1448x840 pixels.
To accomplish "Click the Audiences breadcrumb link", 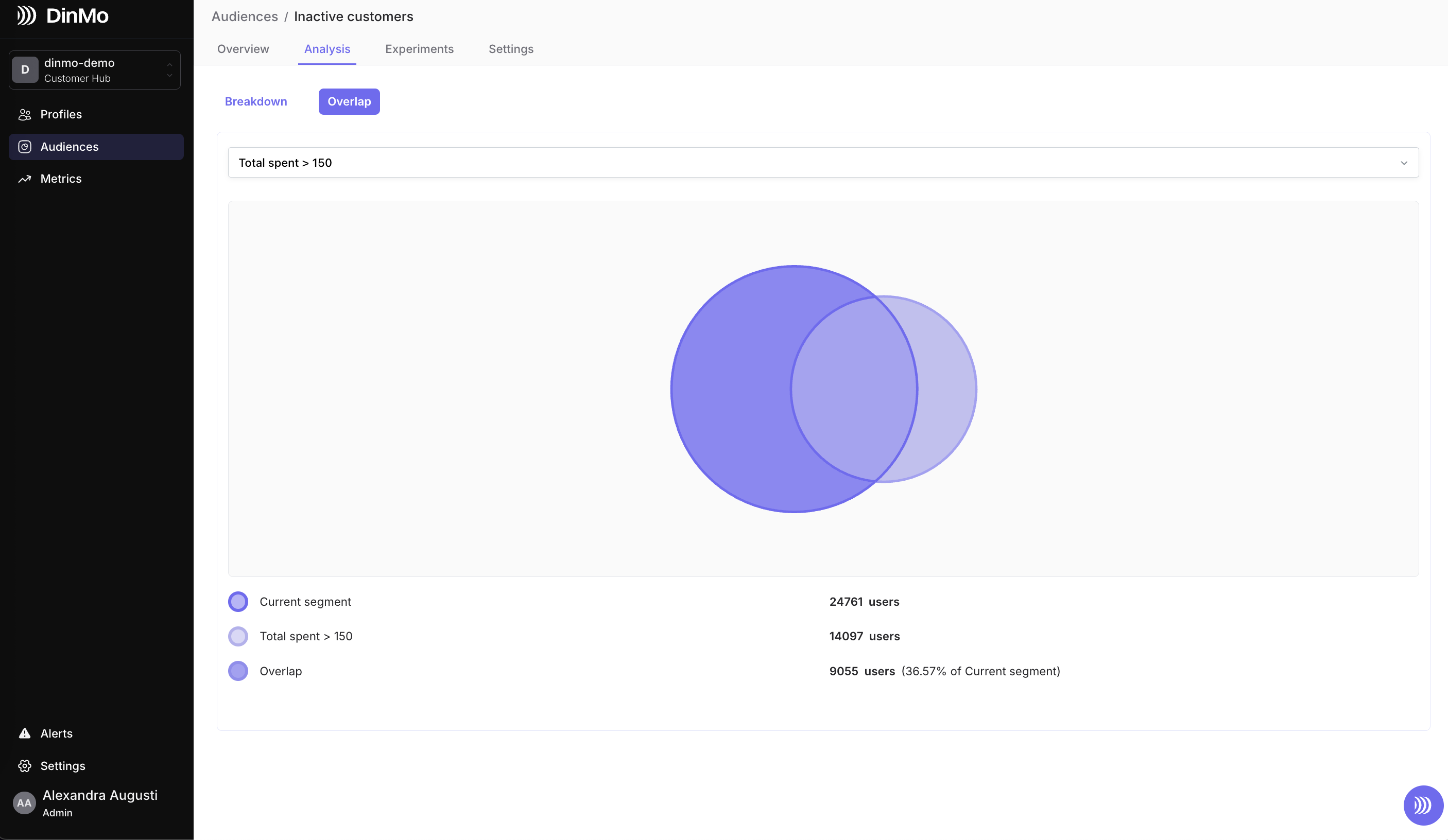I will click(244, 16).
